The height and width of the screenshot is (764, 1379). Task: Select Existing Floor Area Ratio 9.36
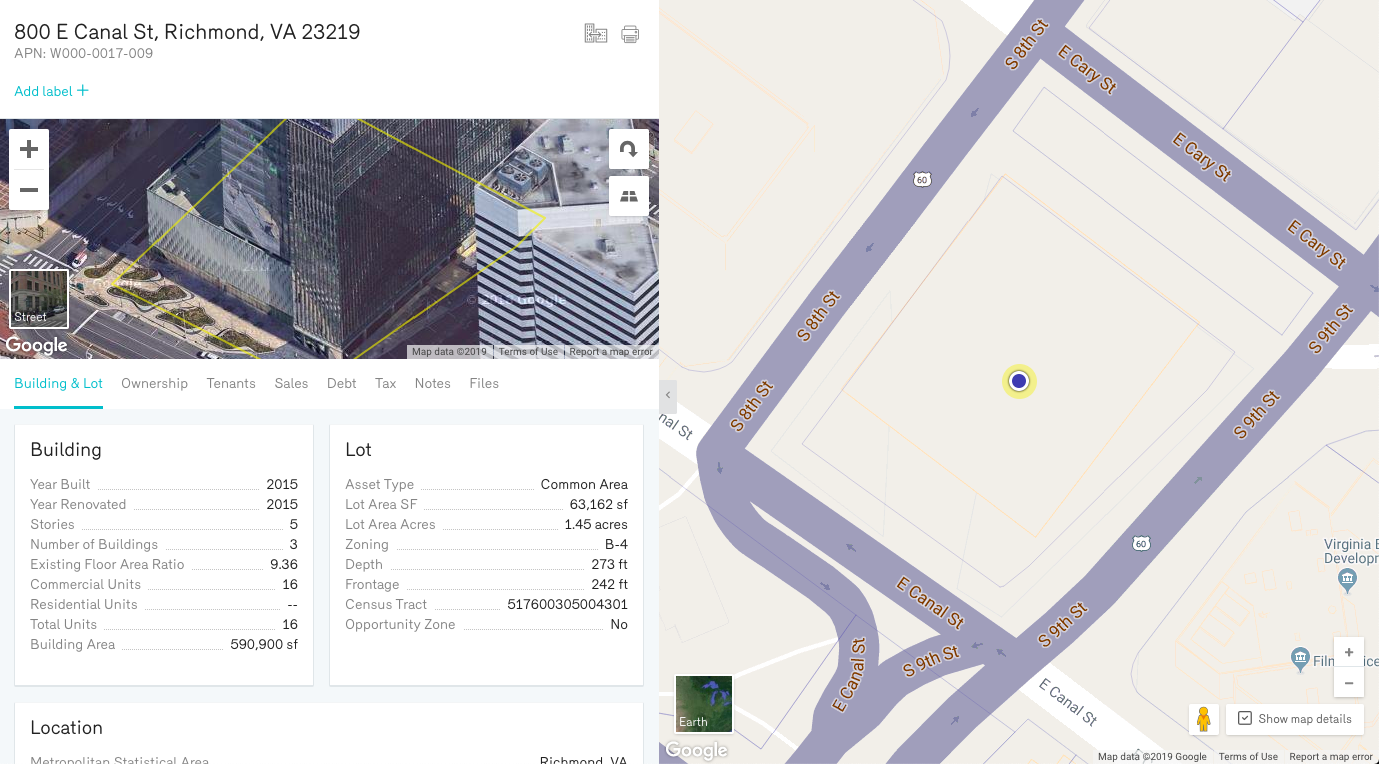point(284,564)
